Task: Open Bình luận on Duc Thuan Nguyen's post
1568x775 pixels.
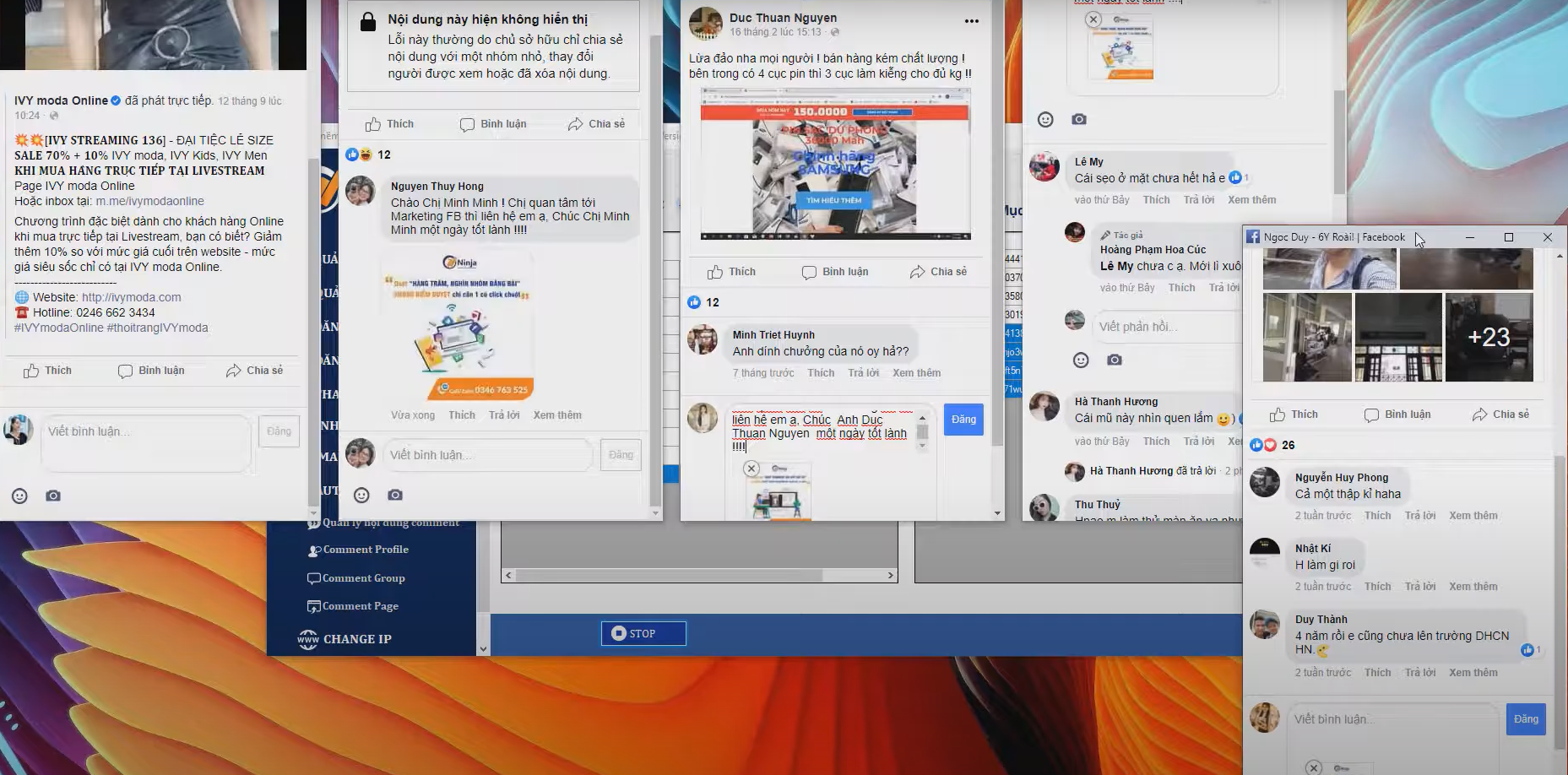Action: coord(835,272)
